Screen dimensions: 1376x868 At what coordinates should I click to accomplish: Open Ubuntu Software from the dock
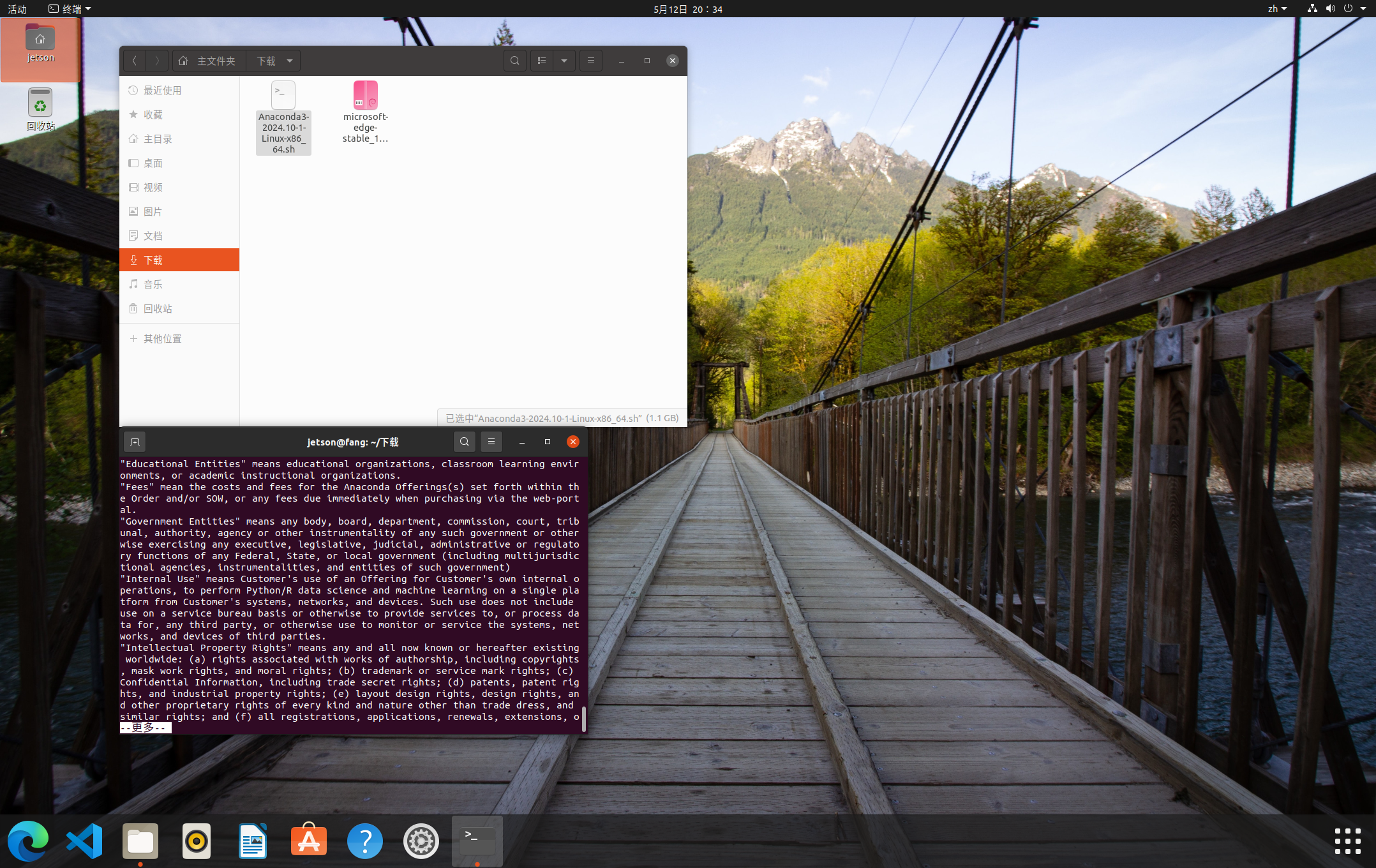[309, 841]
